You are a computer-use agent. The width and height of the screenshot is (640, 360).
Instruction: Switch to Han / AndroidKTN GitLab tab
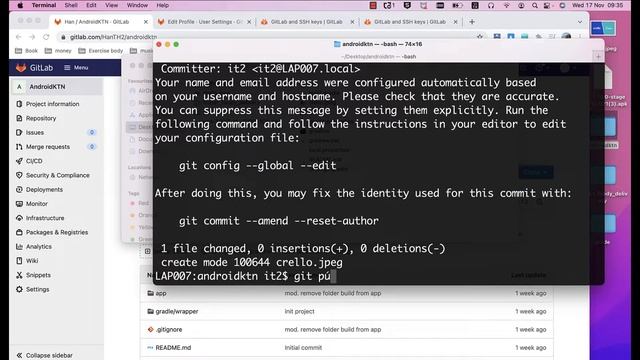[x=97, y=22]
